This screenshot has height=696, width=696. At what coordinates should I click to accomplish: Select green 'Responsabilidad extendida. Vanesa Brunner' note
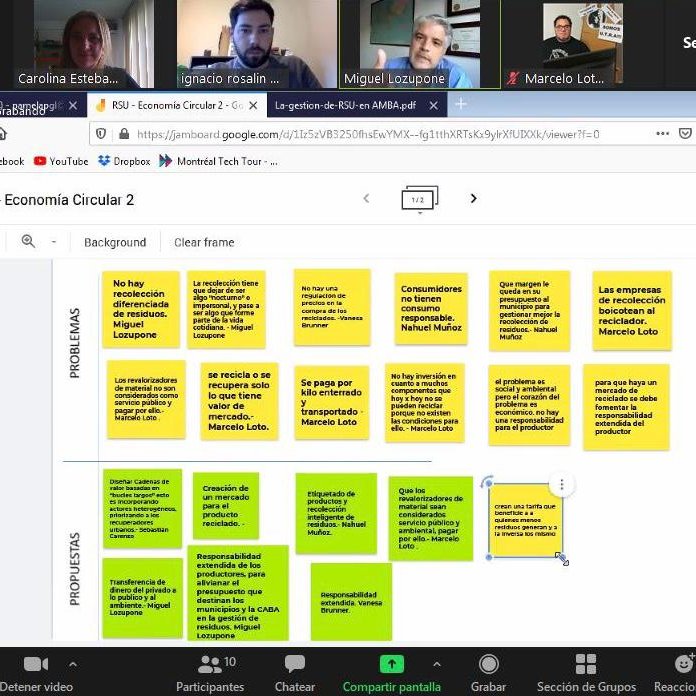[351, 602]
